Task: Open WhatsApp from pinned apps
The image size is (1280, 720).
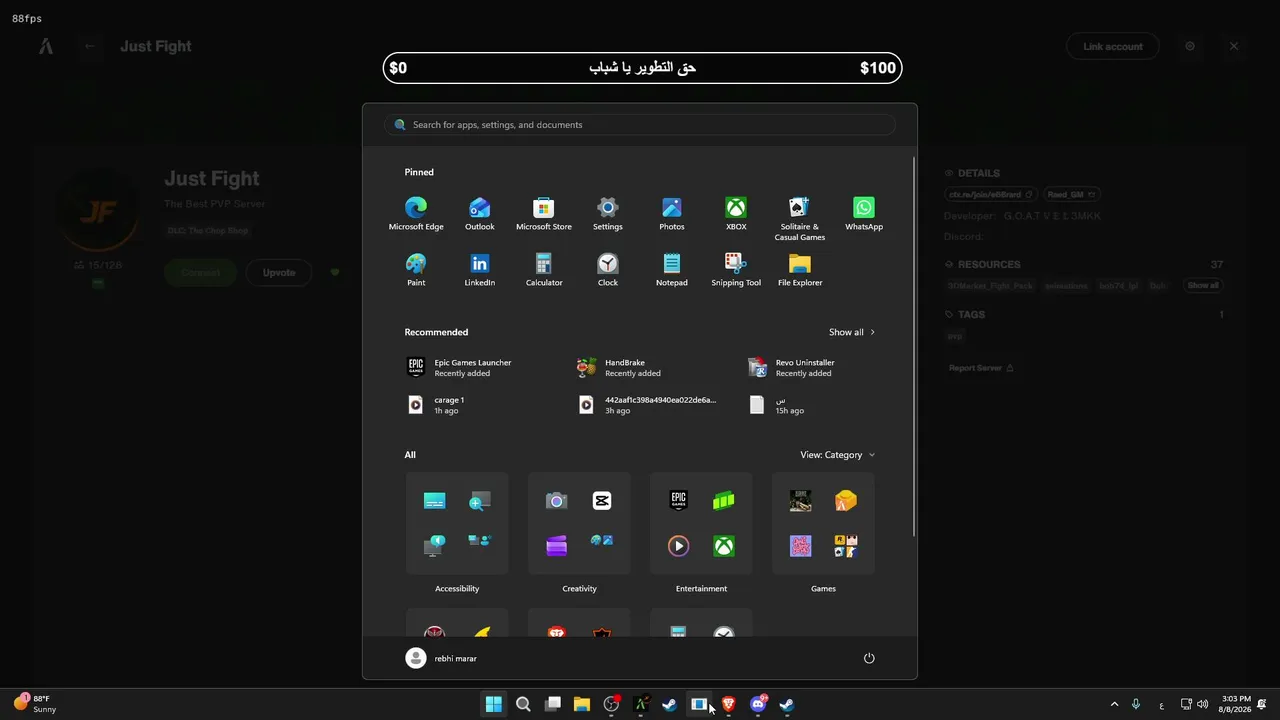Action: pyautogui.click(x=864, y=213)
